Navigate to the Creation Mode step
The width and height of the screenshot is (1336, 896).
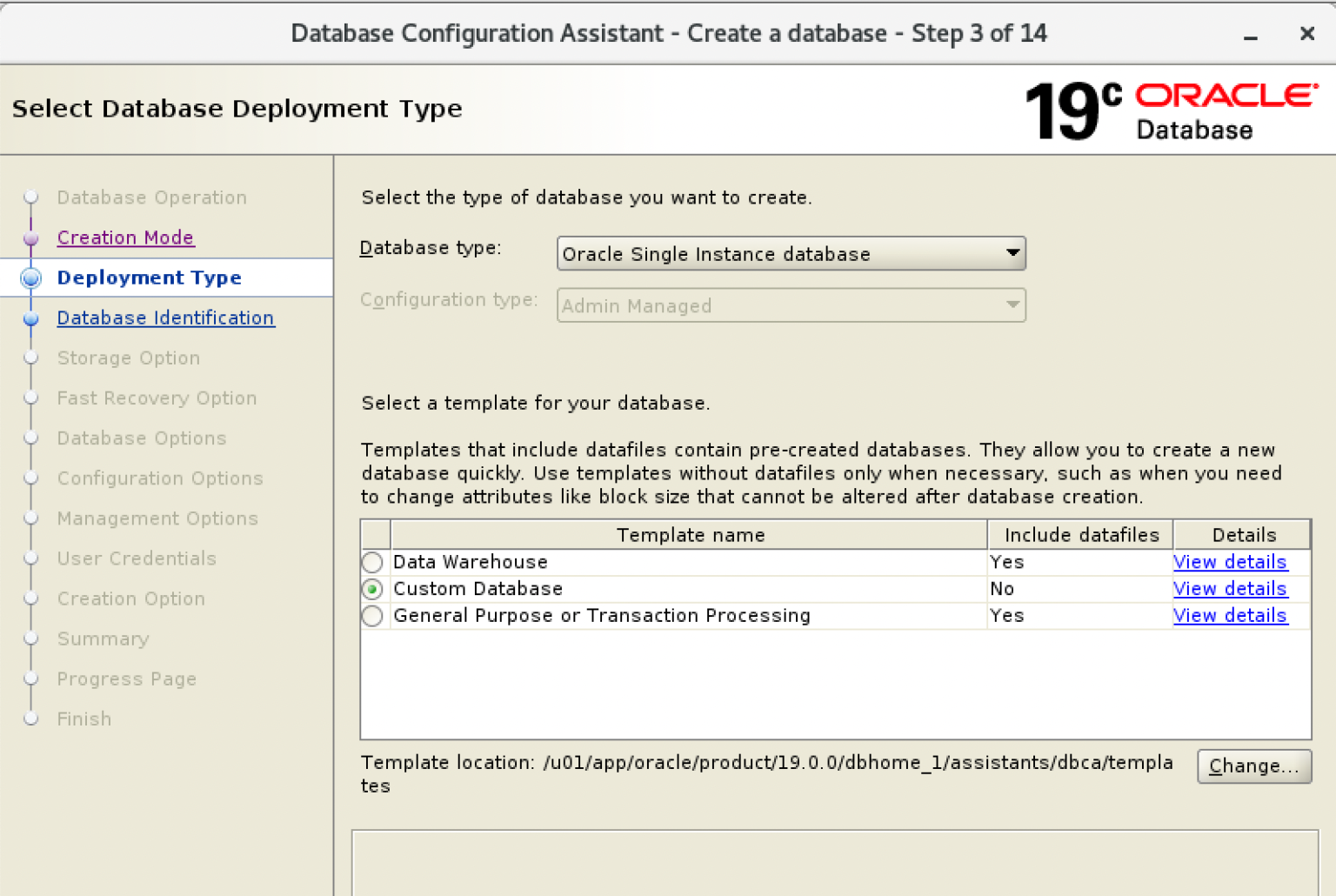point(125,237)
